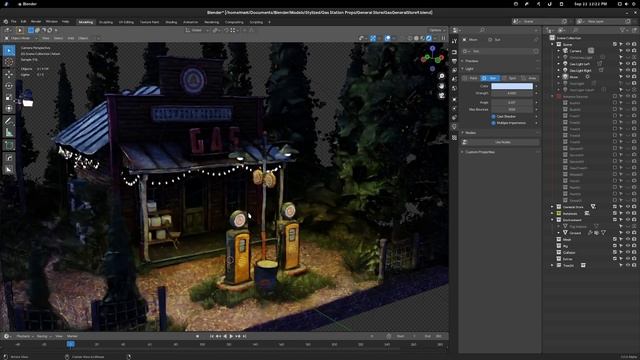Click the current frame marker on timeline
The width and height of the screenshot is (640, 360).
[x=71, y=344]
